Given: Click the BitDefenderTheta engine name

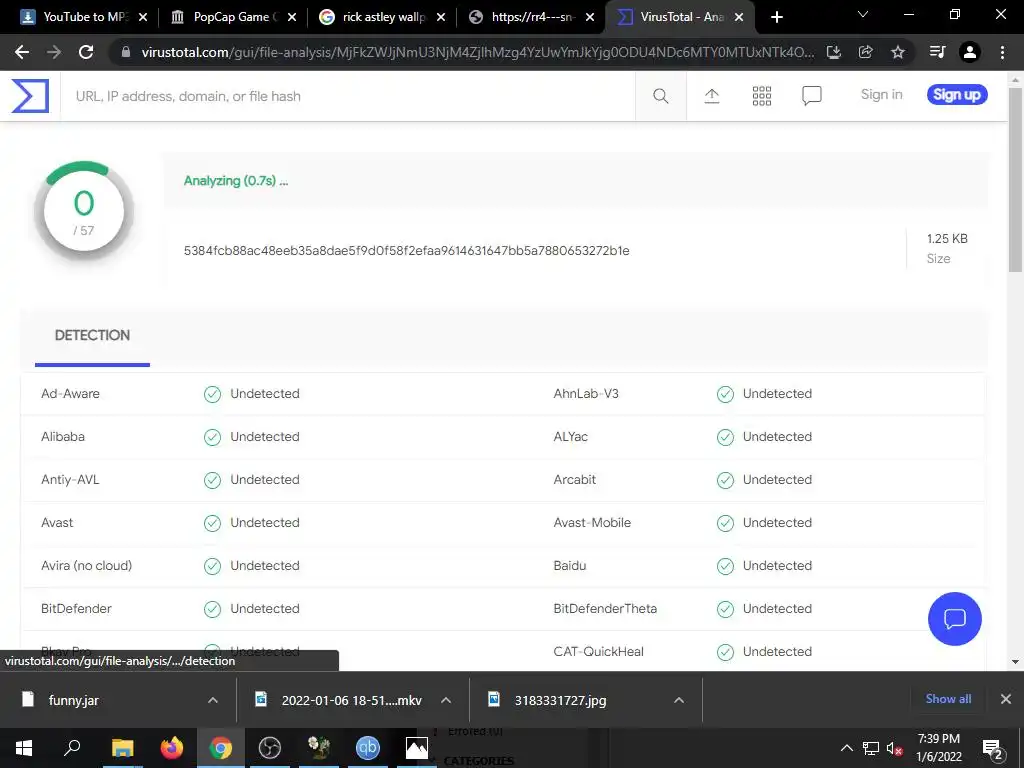Looking at the screenshot, I should pos(605,609).
